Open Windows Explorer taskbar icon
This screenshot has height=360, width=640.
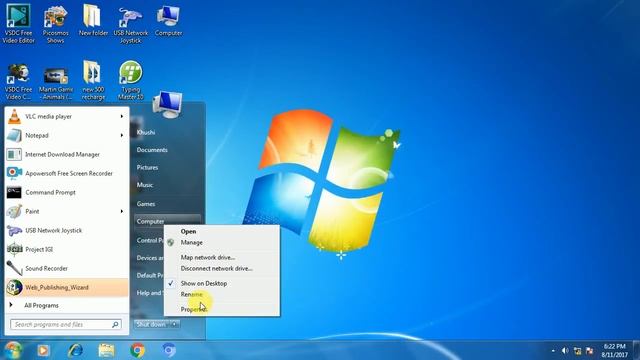pyautogui.click(x=107, y=350)
